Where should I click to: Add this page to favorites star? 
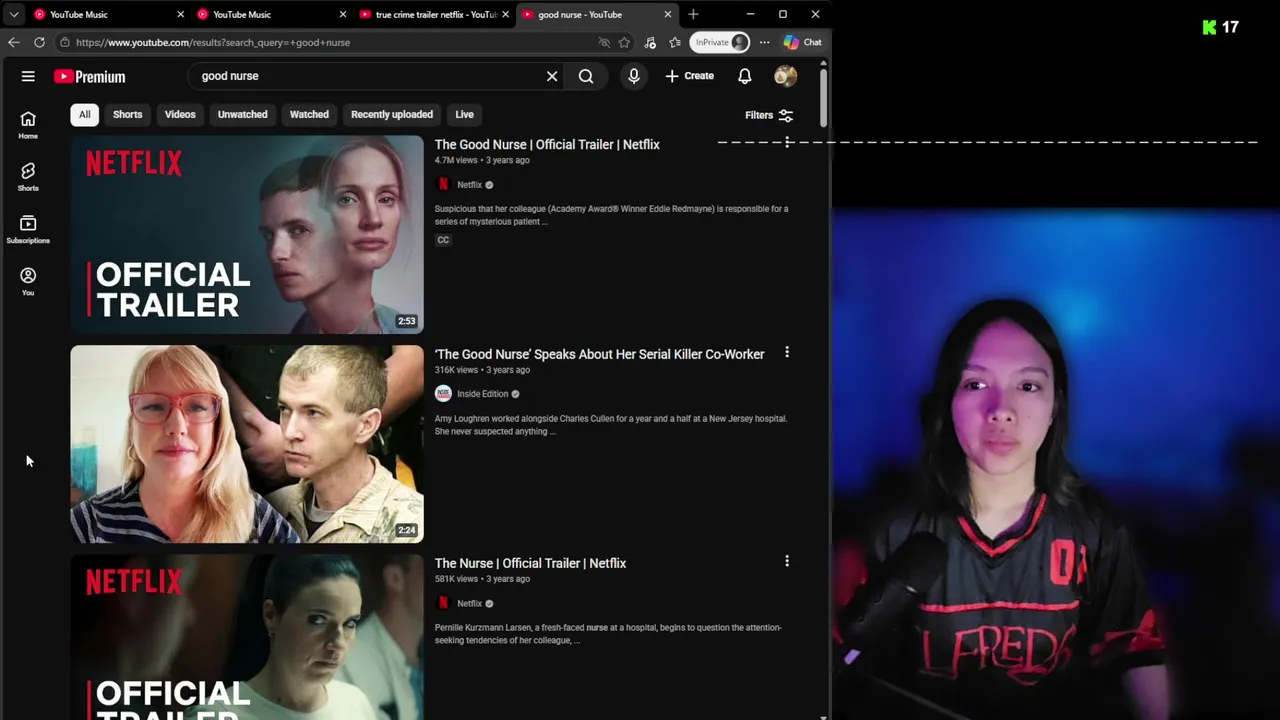(624, 42)
